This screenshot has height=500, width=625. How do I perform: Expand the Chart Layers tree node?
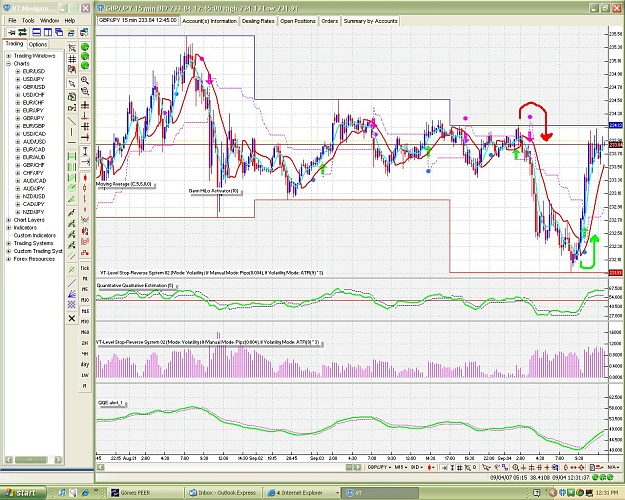coord(8,220)
